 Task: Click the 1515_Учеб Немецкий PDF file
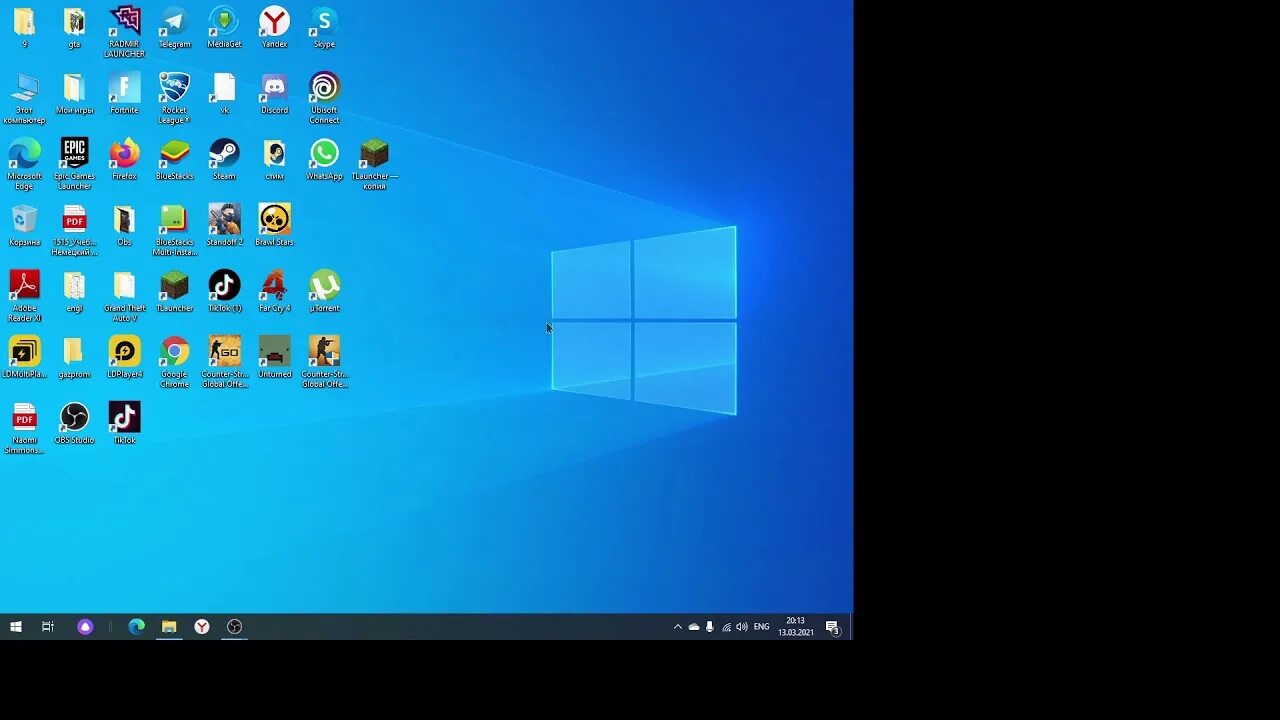pyautogui.click(x=74, y=229)
